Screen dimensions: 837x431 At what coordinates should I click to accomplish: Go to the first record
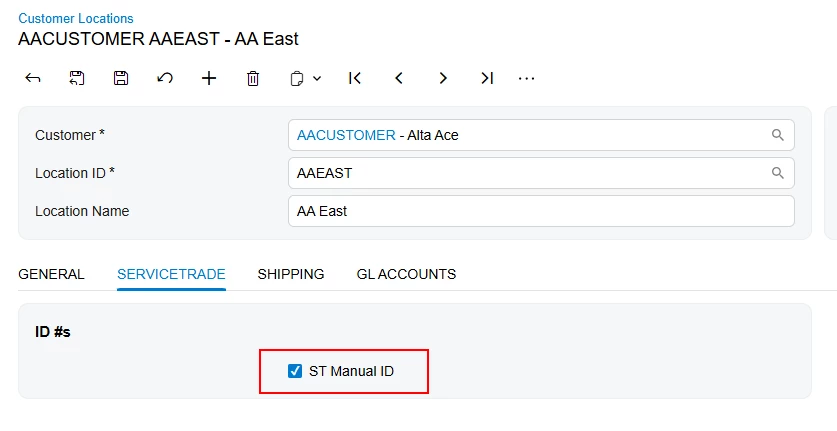click(355, 78)
